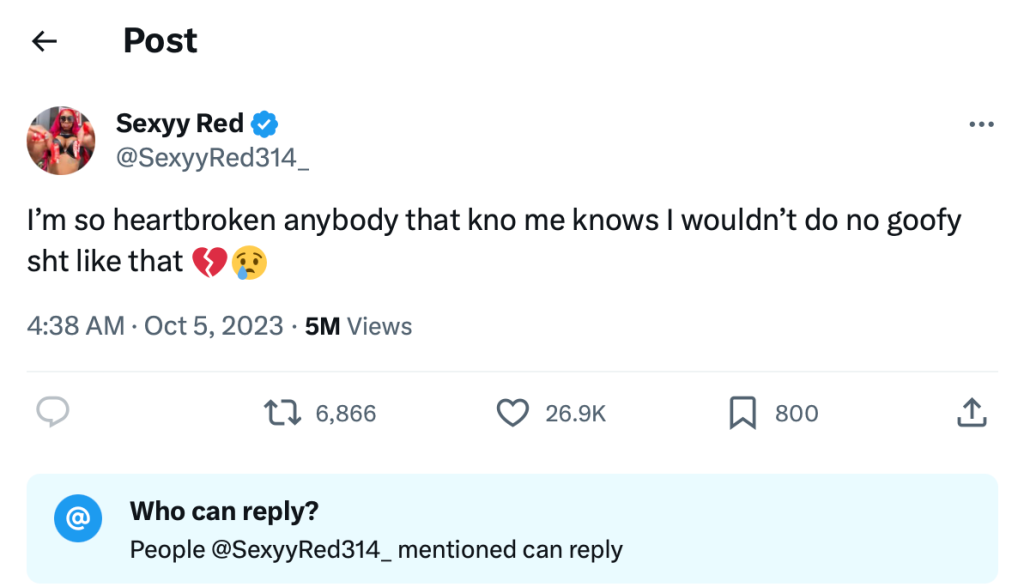The height and width of the screenshot is (587, 1024).
Task: View the 26.9K likes count
Action: coord(575,413)
